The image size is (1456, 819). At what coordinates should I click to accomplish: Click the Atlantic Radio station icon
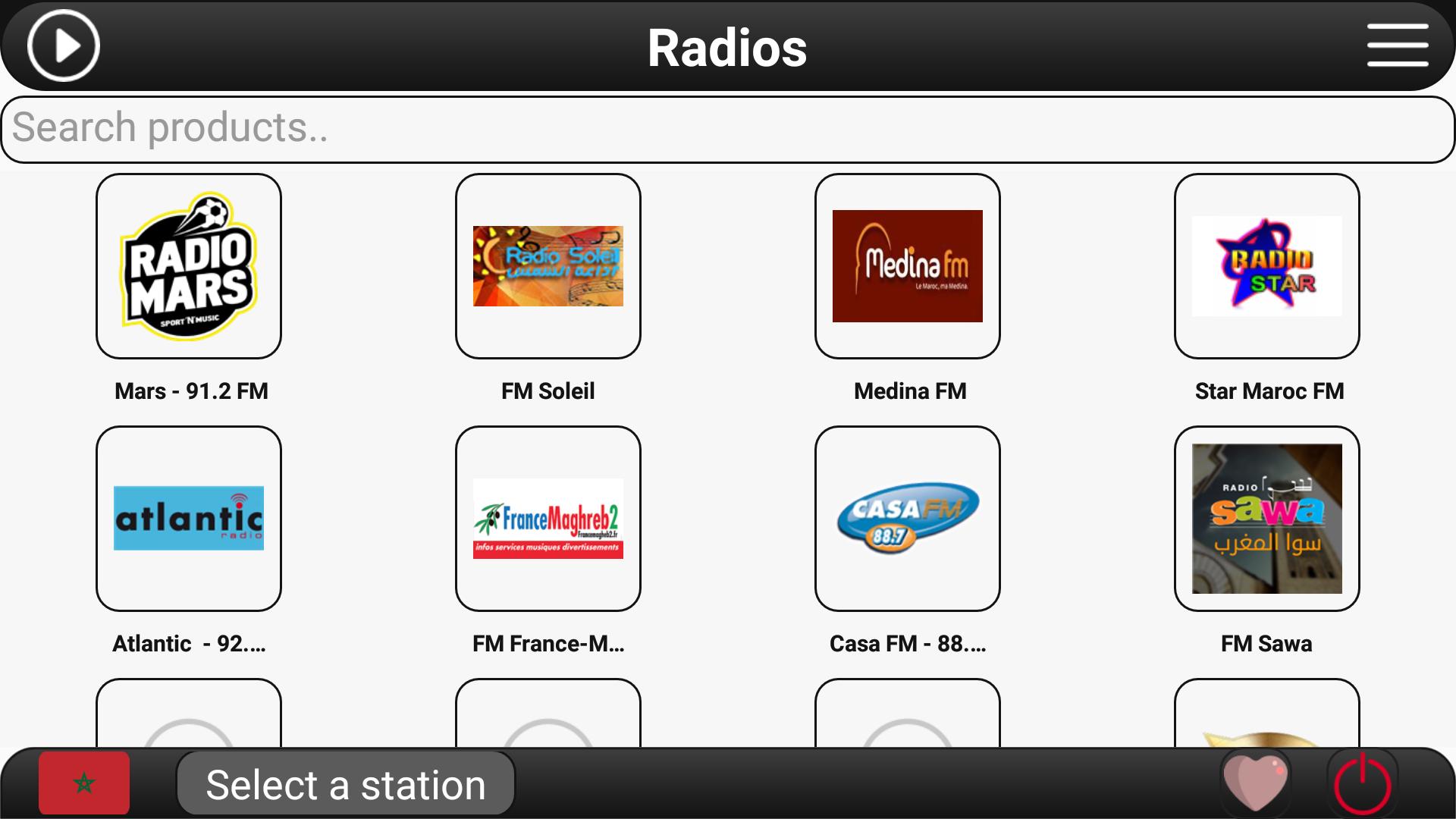(x=189, y=519)
